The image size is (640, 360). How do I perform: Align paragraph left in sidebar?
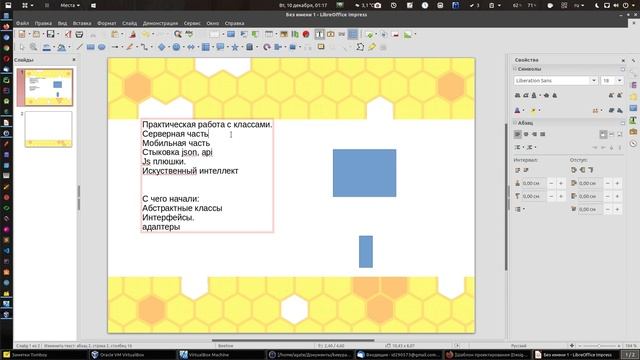518,134
